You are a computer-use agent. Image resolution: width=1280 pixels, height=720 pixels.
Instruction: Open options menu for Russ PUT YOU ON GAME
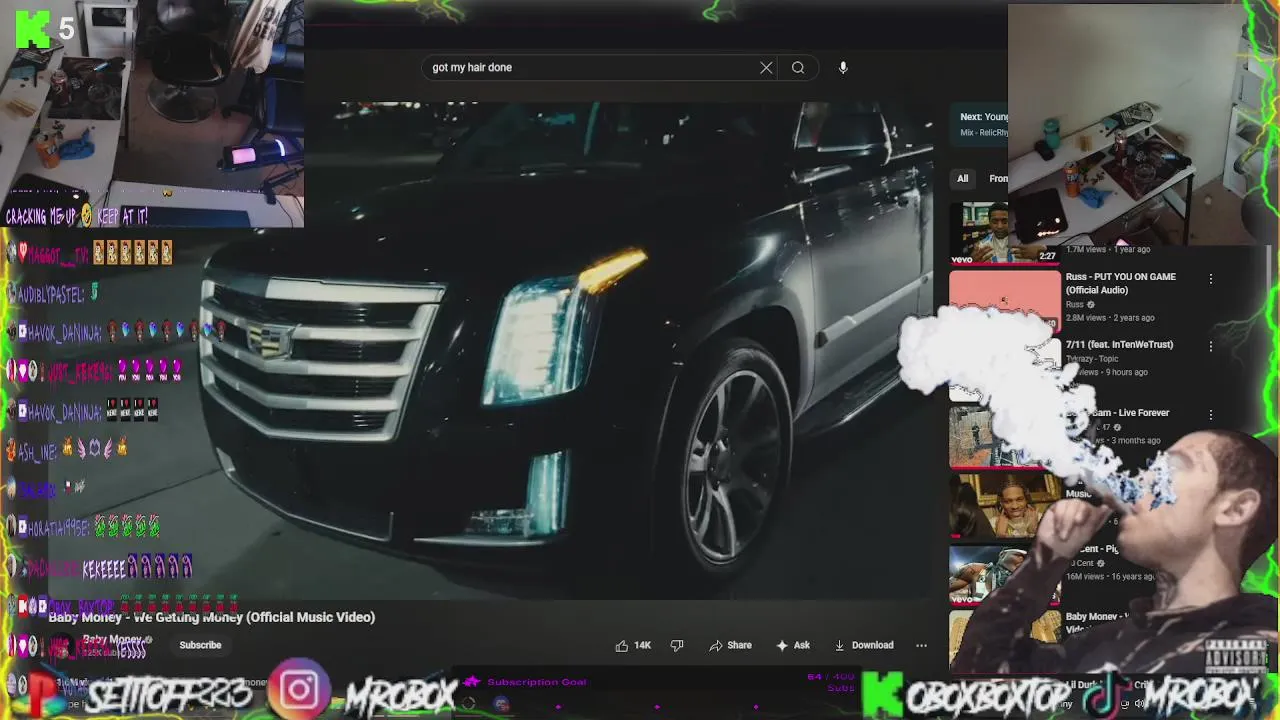tap(1211, 279)
